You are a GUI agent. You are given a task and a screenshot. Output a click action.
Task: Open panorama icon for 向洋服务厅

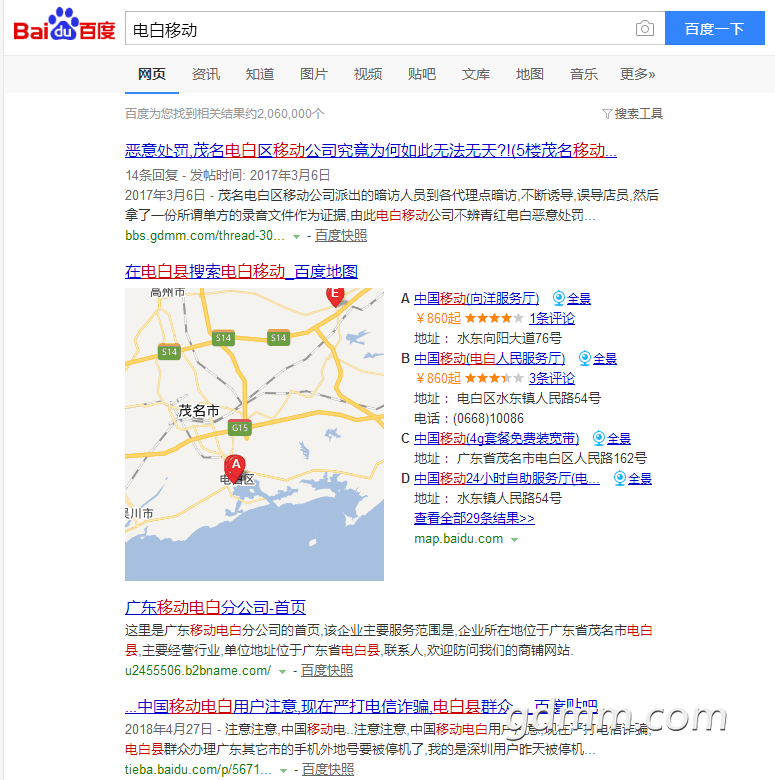pos(559,298)
